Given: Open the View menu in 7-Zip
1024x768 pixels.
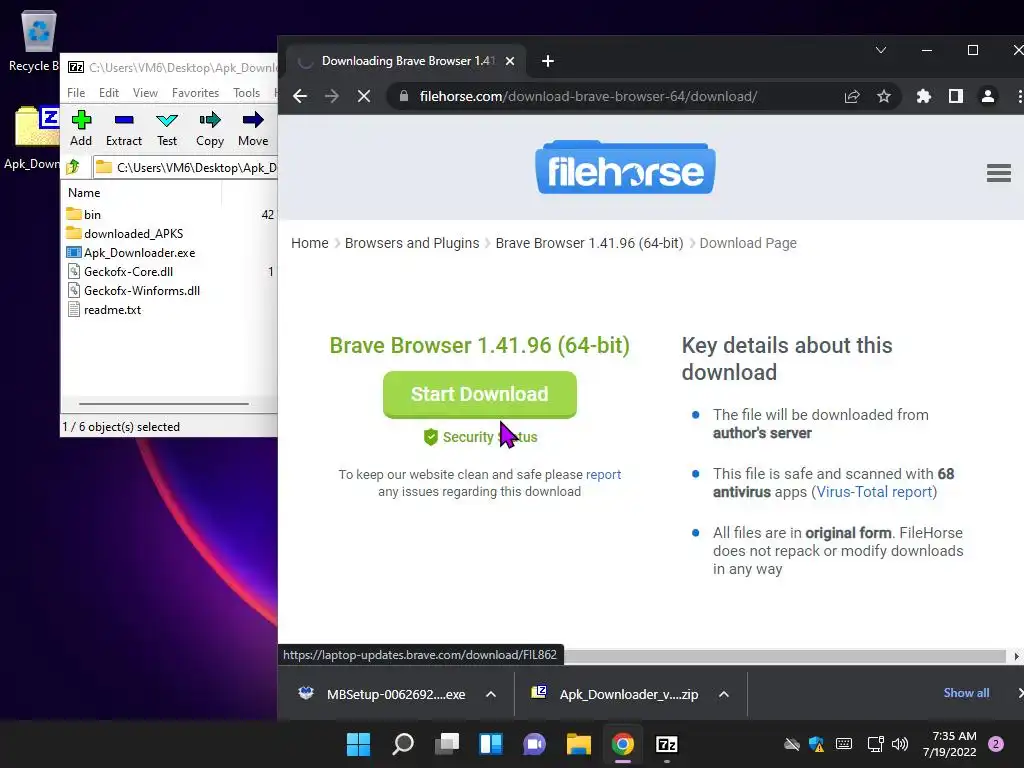Looking at the screenshot, I should point(145,93).
